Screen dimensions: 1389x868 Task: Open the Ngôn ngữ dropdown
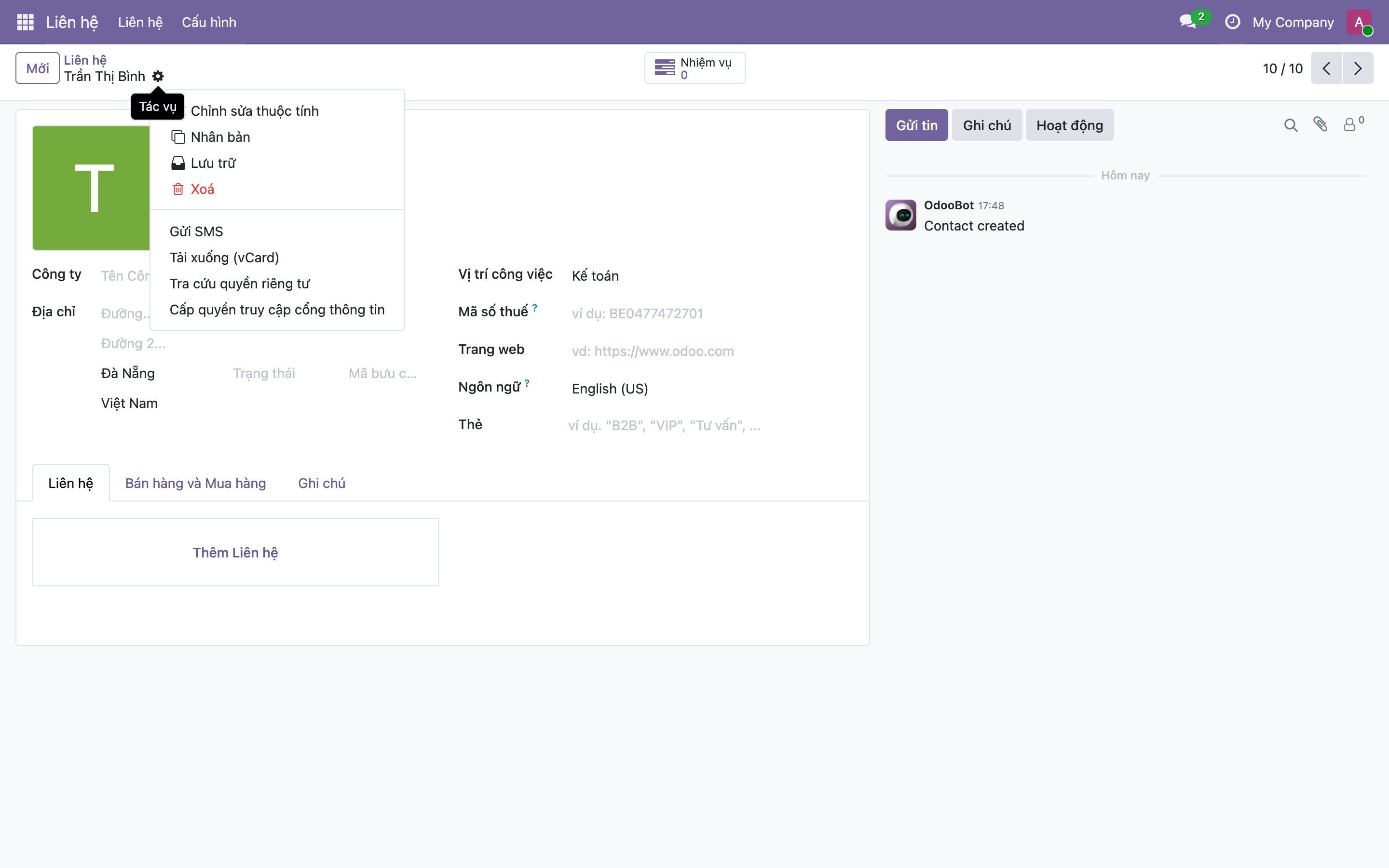[x=712, y=389]
